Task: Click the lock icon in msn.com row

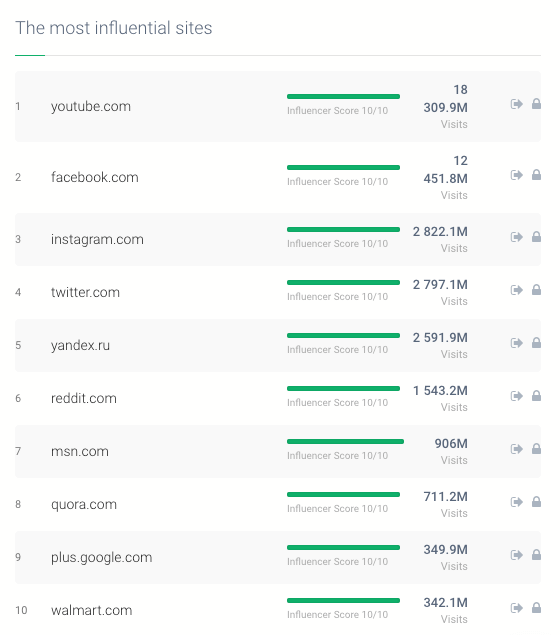Action: coord(536,448)
